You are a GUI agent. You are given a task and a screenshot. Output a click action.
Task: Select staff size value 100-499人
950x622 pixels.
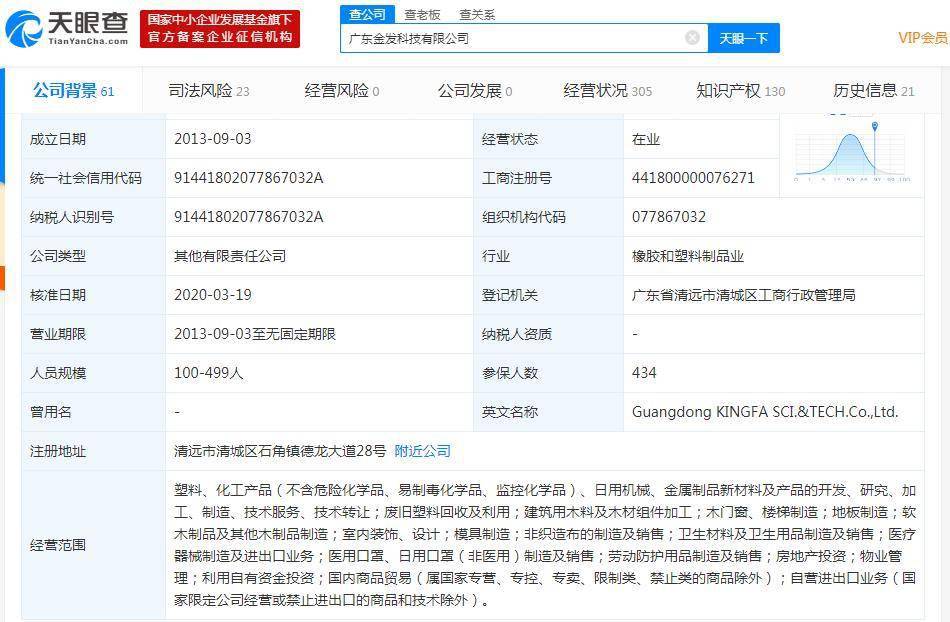click(x=208, y=373)
